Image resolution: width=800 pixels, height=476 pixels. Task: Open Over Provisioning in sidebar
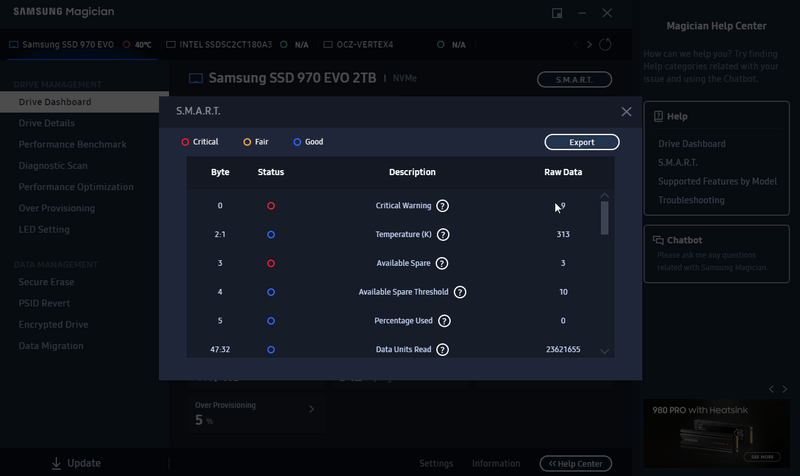click(57, 208)
